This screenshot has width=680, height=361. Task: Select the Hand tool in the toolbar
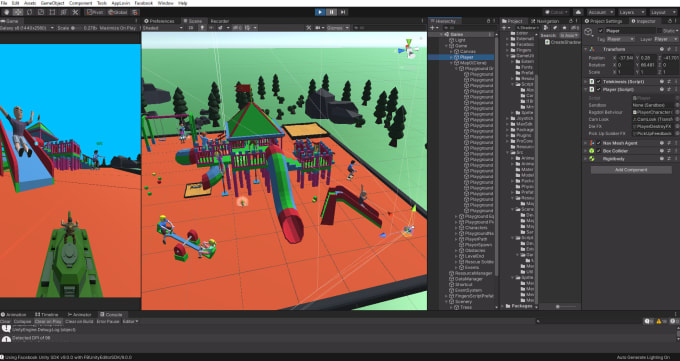(x=7, y=12)
